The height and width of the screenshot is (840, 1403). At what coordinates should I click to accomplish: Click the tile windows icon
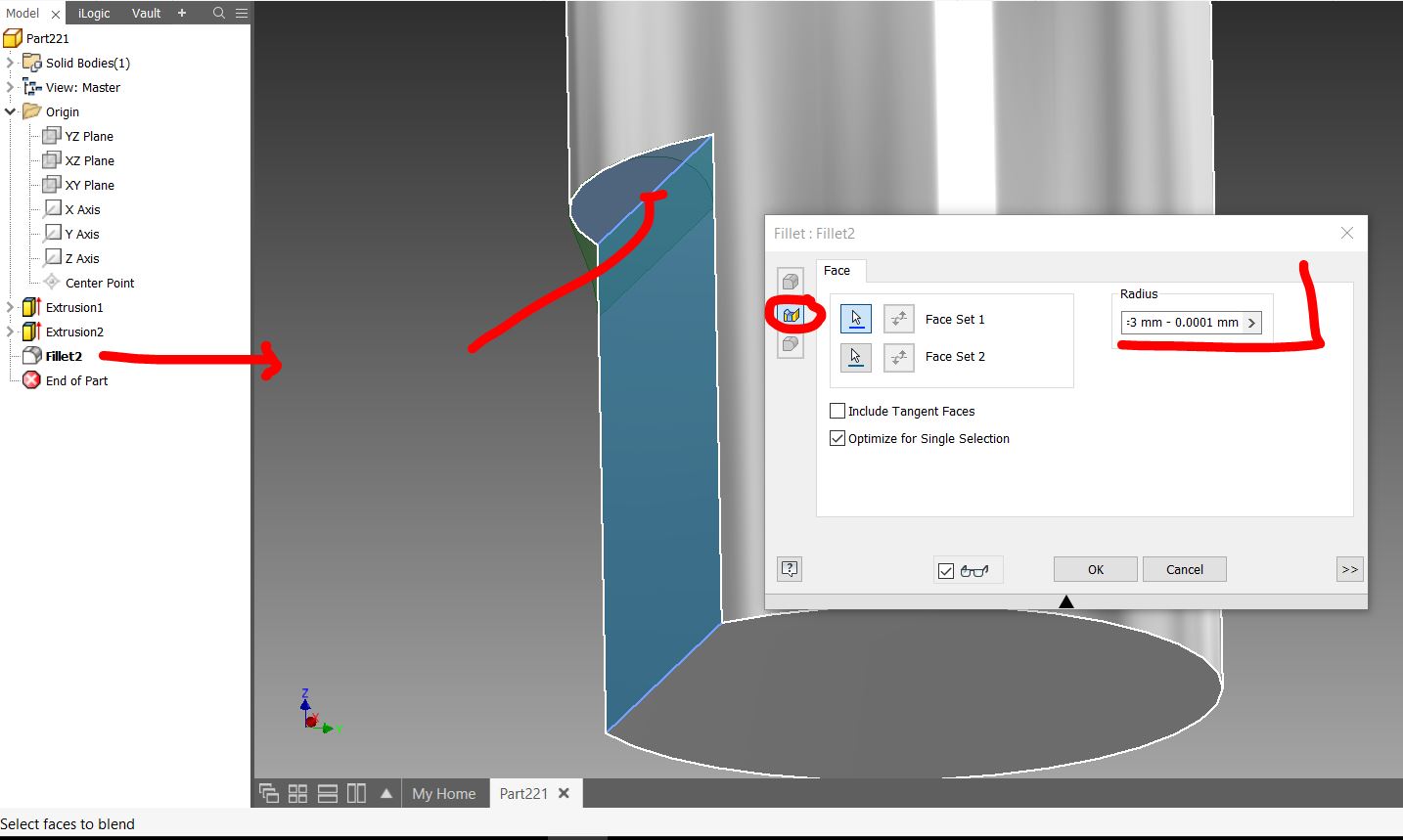point(297,793)
